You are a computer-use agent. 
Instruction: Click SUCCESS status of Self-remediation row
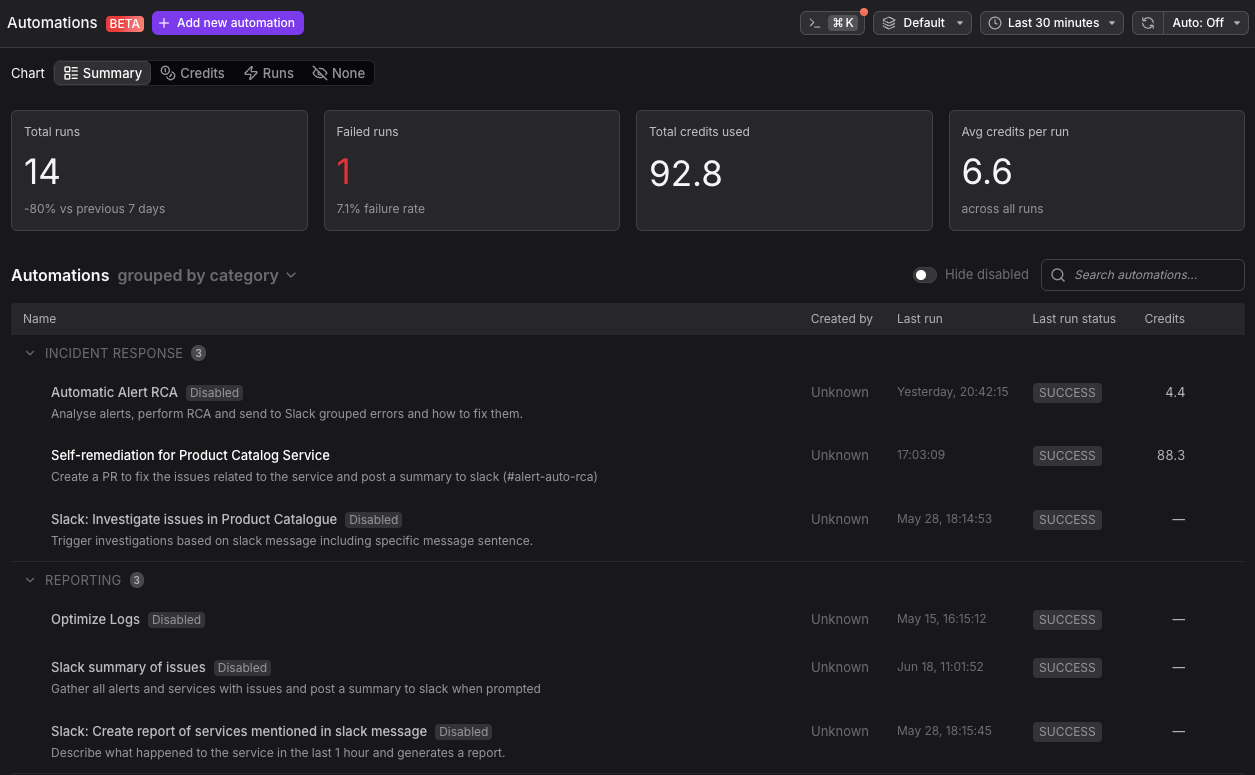pos(1067,456)
